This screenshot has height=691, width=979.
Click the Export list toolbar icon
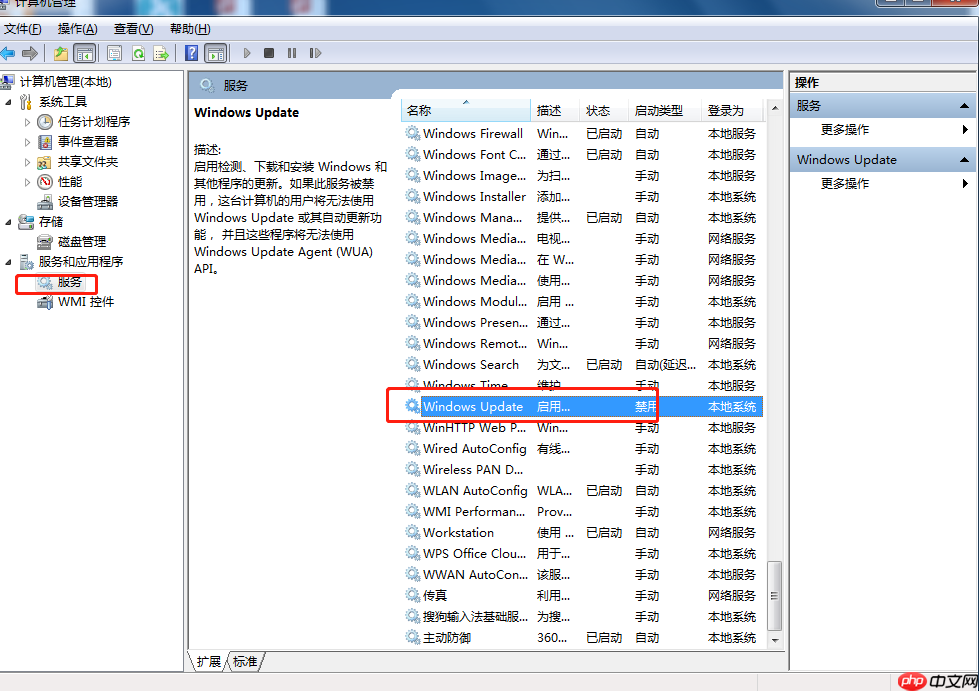[x=161, y=54]
